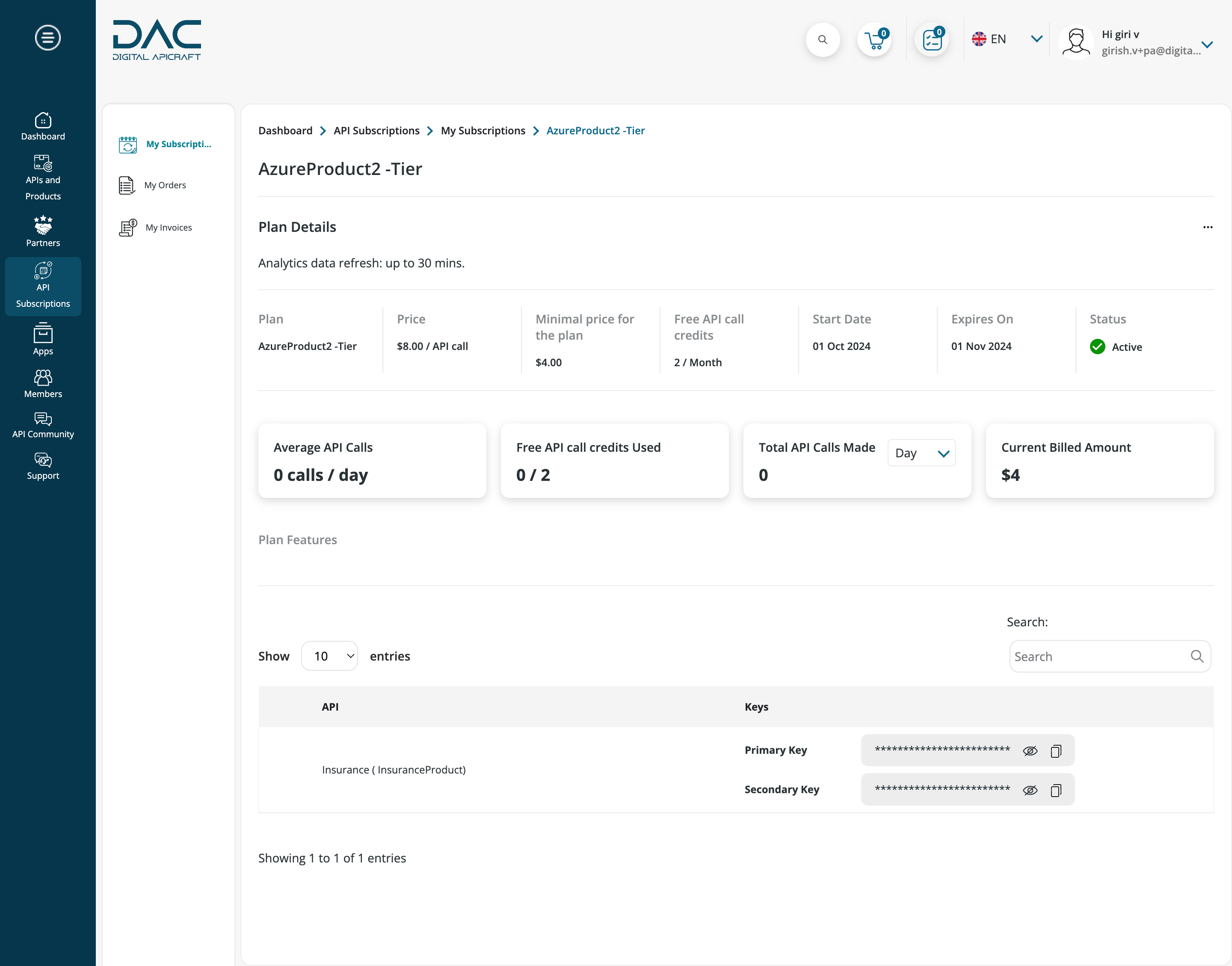
Task: Open the Show 10 entries dropdown
Action: tap(330, 656)
